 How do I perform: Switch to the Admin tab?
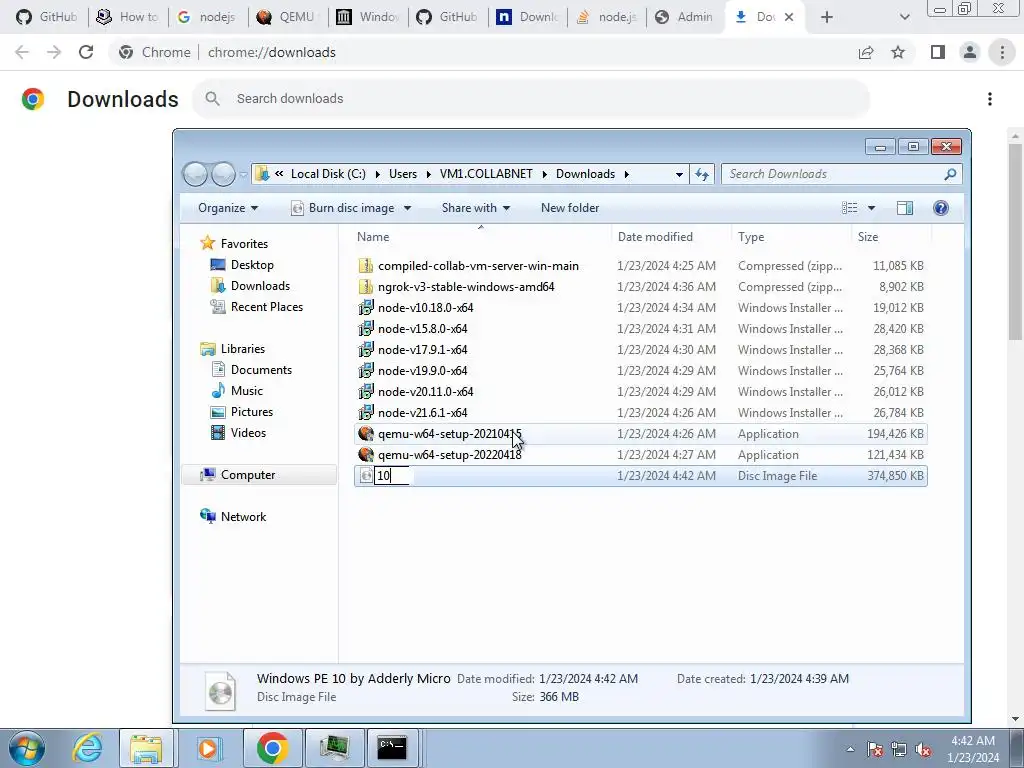686,17
